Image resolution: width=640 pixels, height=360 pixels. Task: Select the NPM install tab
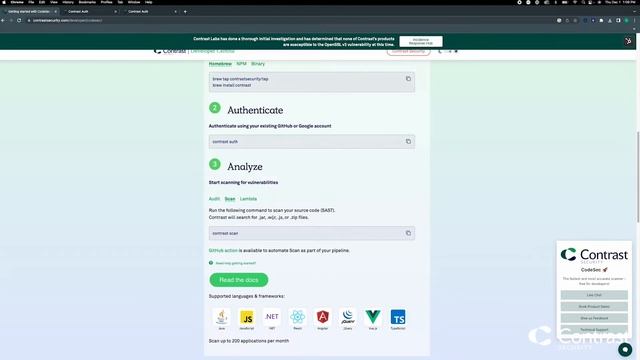tap(241, 64)
